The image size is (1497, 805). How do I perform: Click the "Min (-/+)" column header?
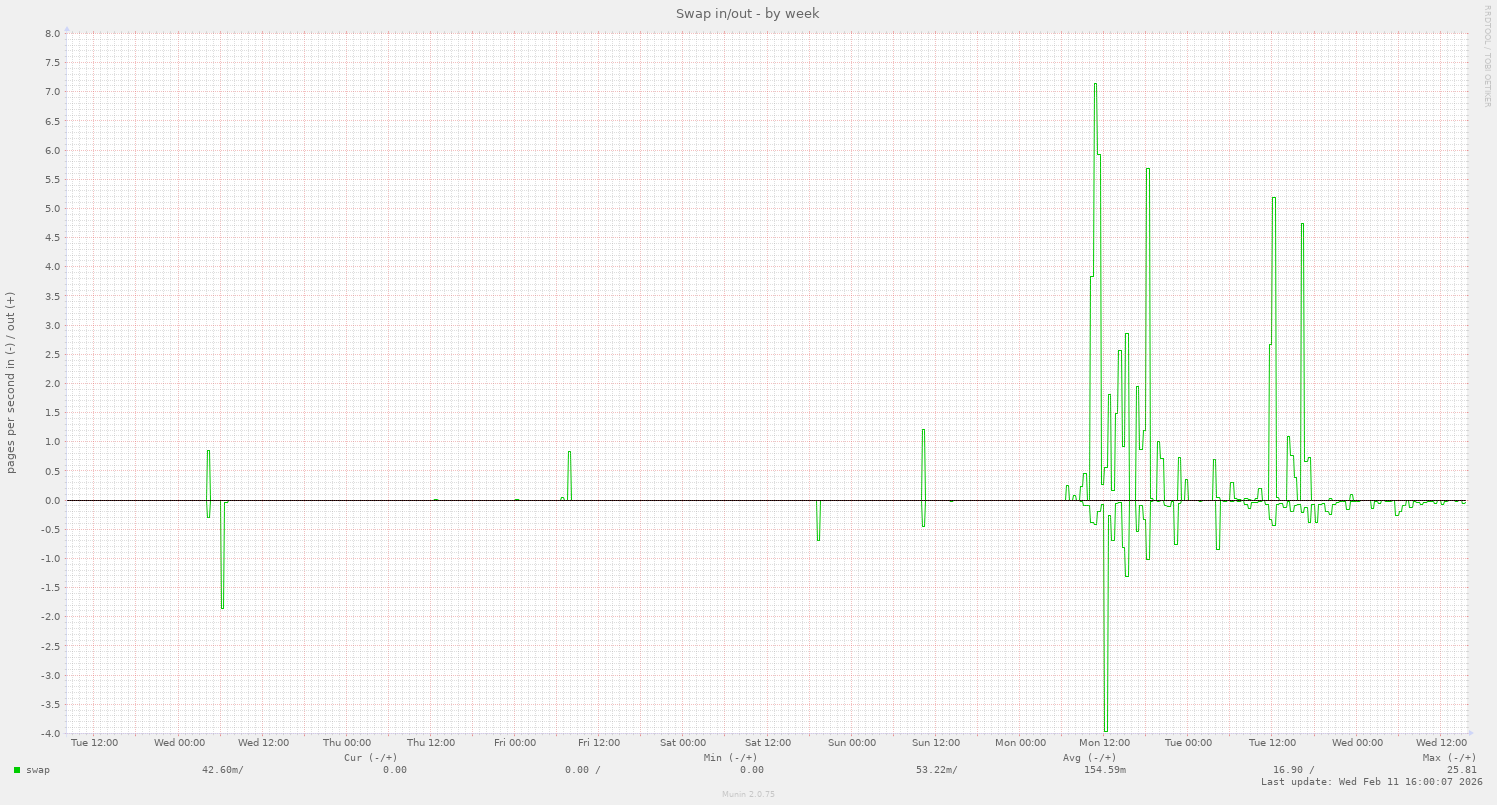(x=730, y=758)
